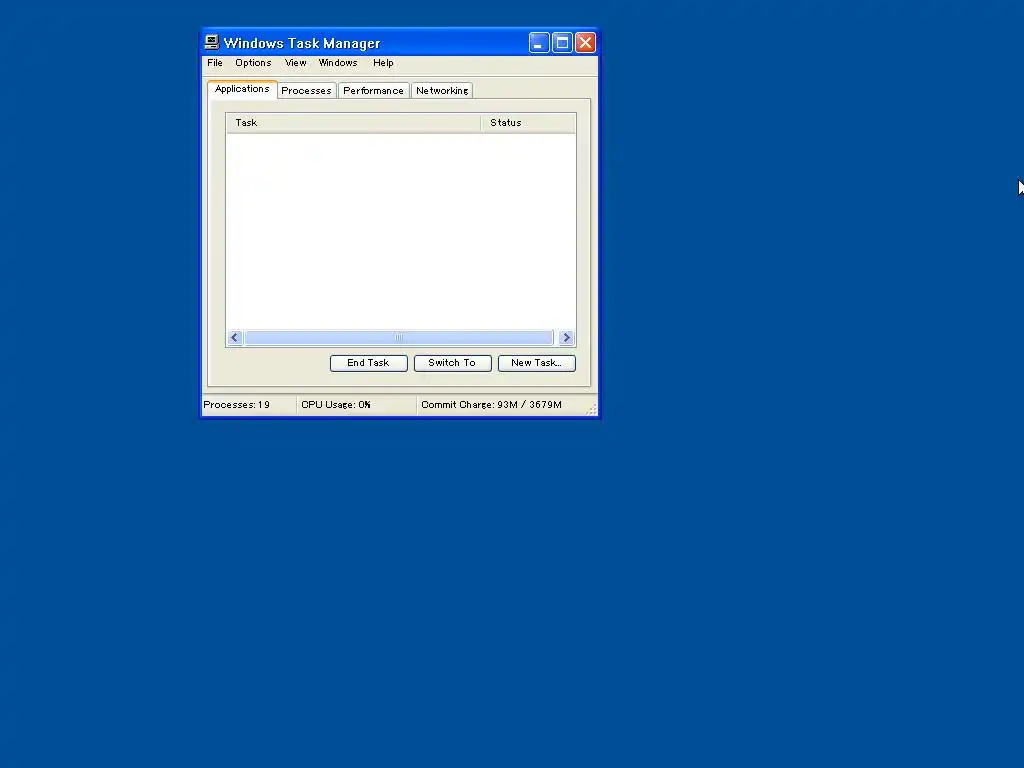Switch to the Networking tab
Viewport: 1024px width, 768px height.
tap(442, 91)
